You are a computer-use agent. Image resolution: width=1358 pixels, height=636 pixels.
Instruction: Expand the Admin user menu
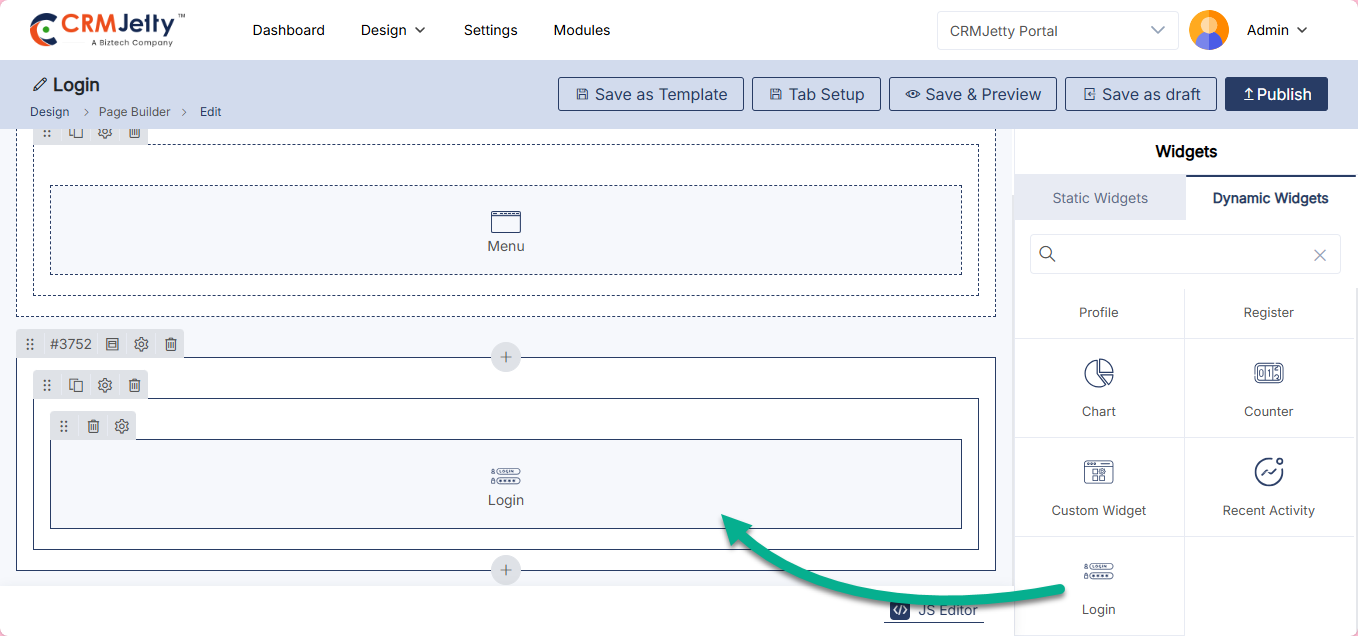click(x=1277, y=30)
